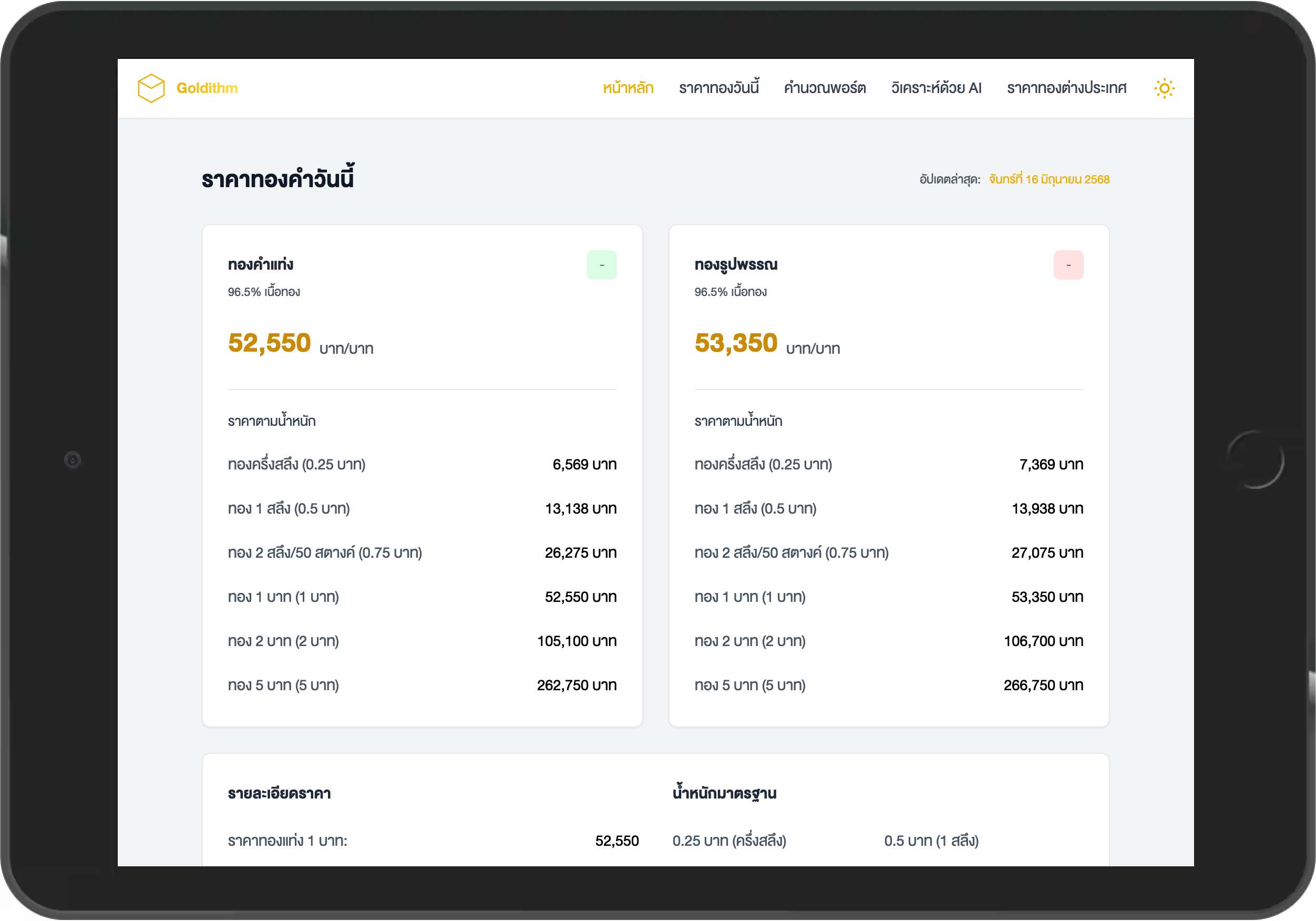The width and height of the screenshot is (1316, 921).
Task: Click the 106,700 บาท value
Action: click(1043, 641)
